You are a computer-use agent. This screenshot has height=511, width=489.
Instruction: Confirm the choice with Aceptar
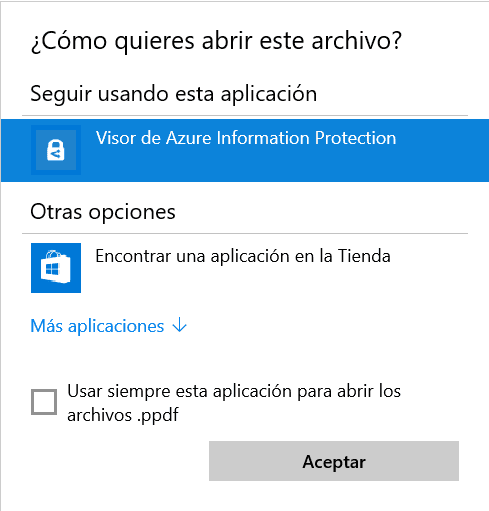pyautogui.click(x=334, y=461)
